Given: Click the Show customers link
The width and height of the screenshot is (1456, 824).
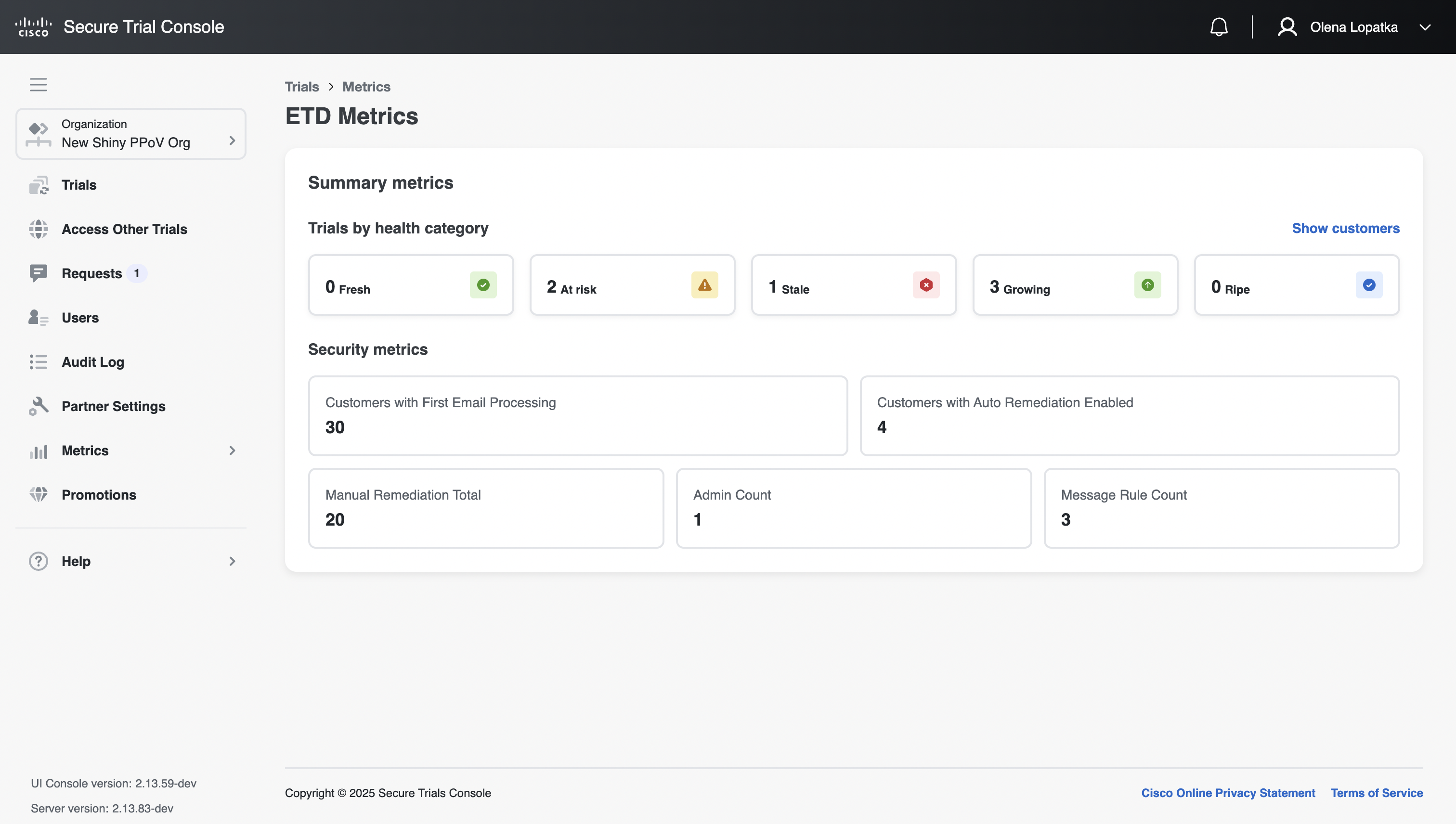Looking at the screenshot, I should click(x=1346, y=228).
